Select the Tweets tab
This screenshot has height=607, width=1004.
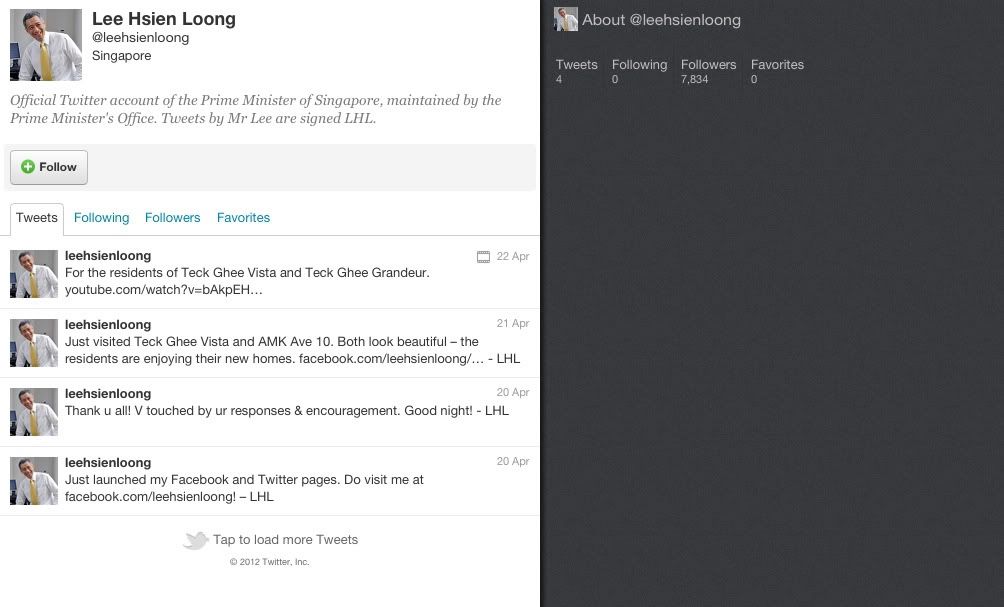pos(36,218)
